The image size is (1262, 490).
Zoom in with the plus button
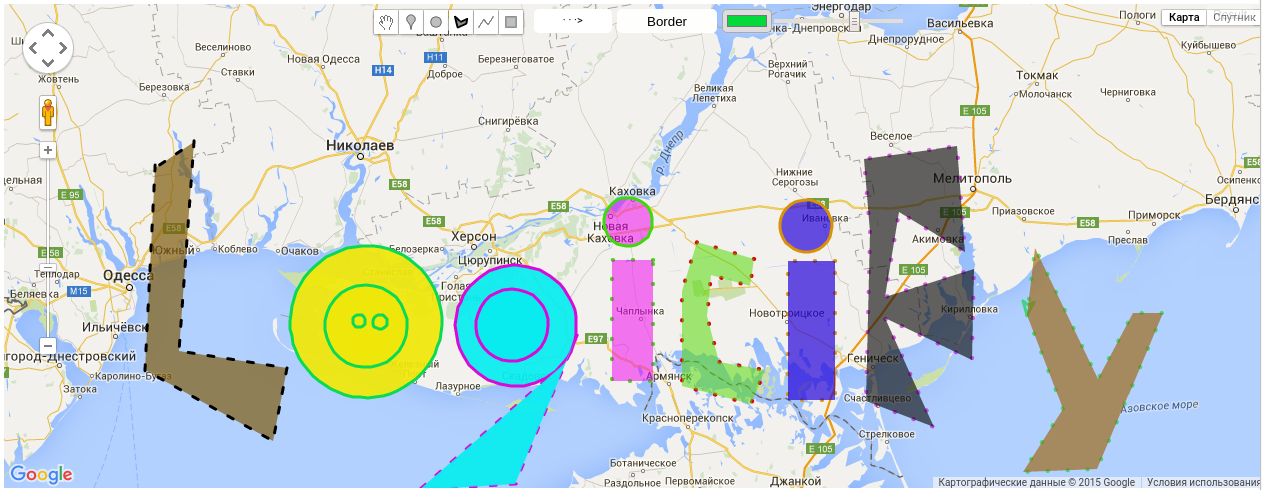click(48, 150)
